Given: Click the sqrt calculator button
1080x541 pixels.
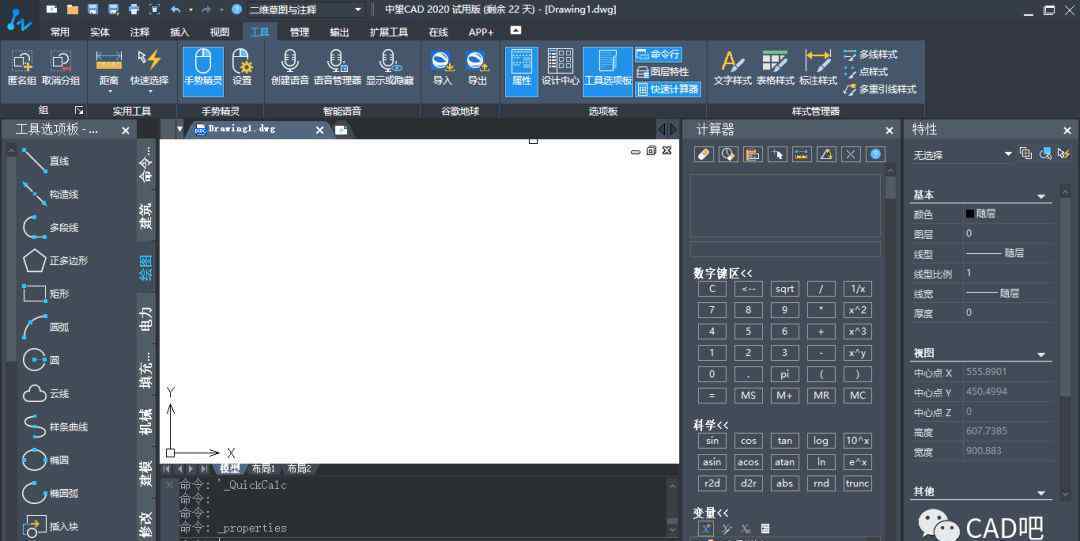Looking at the screenshot, I should point(785,289).
